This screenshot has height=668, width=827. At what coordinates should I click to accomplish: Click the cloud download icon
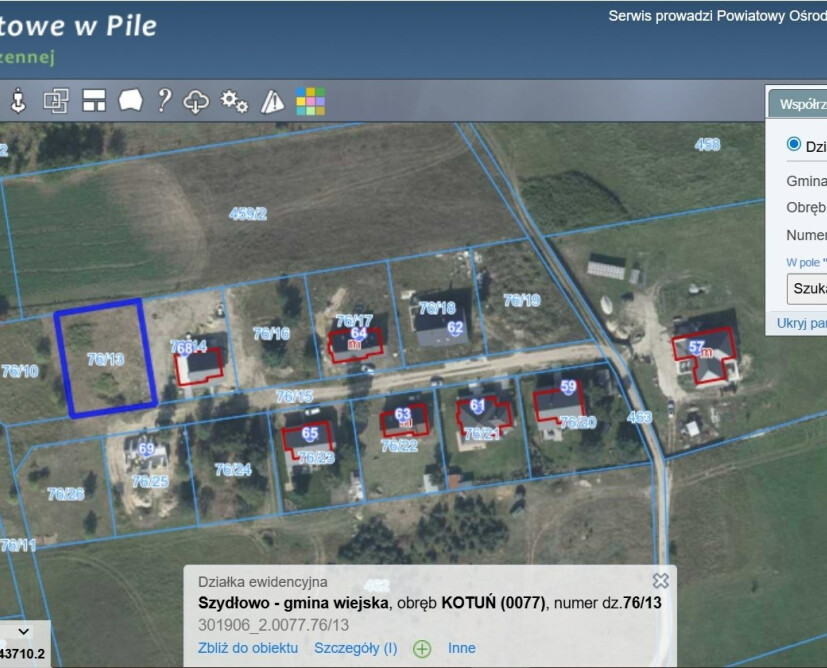(x=197, y=101)
